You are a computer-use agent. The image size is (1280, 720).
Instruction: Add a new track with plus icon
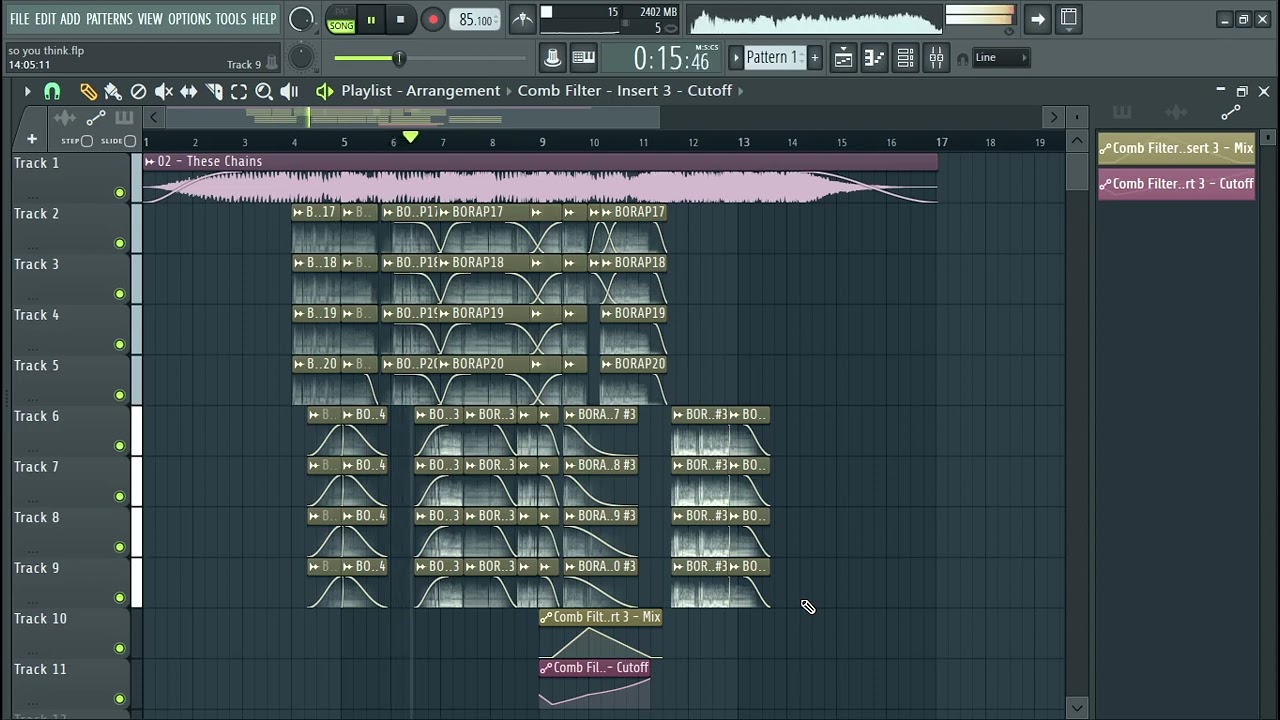pos(32,140)
